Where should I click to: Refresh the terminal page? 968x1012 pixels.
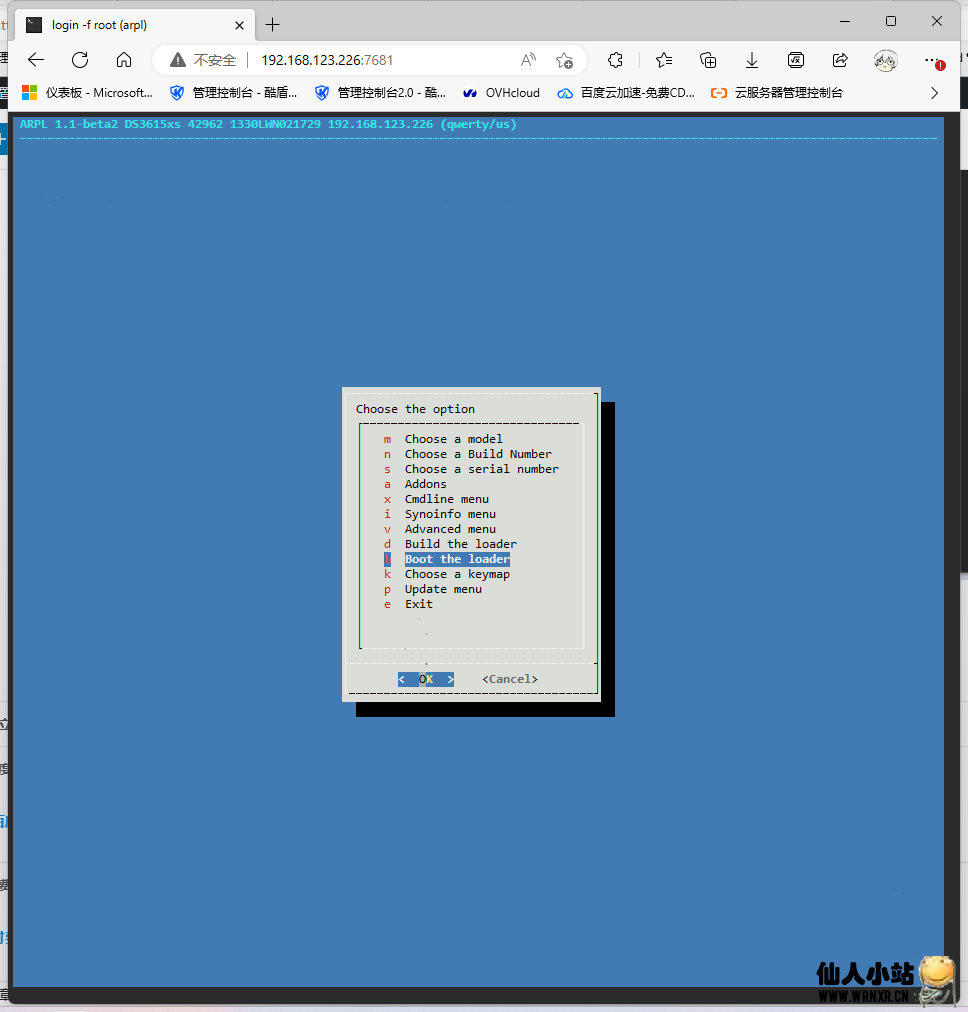[x=80, y=59]
